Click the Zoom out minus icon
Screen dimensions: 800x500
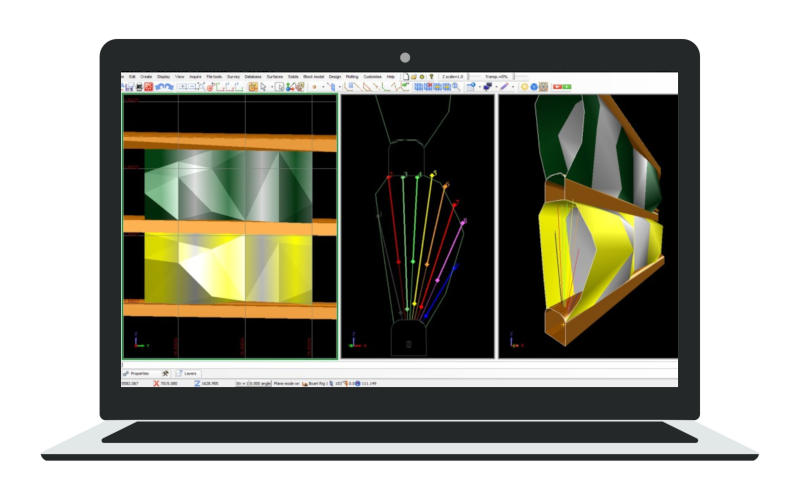[x=192, y=86]
